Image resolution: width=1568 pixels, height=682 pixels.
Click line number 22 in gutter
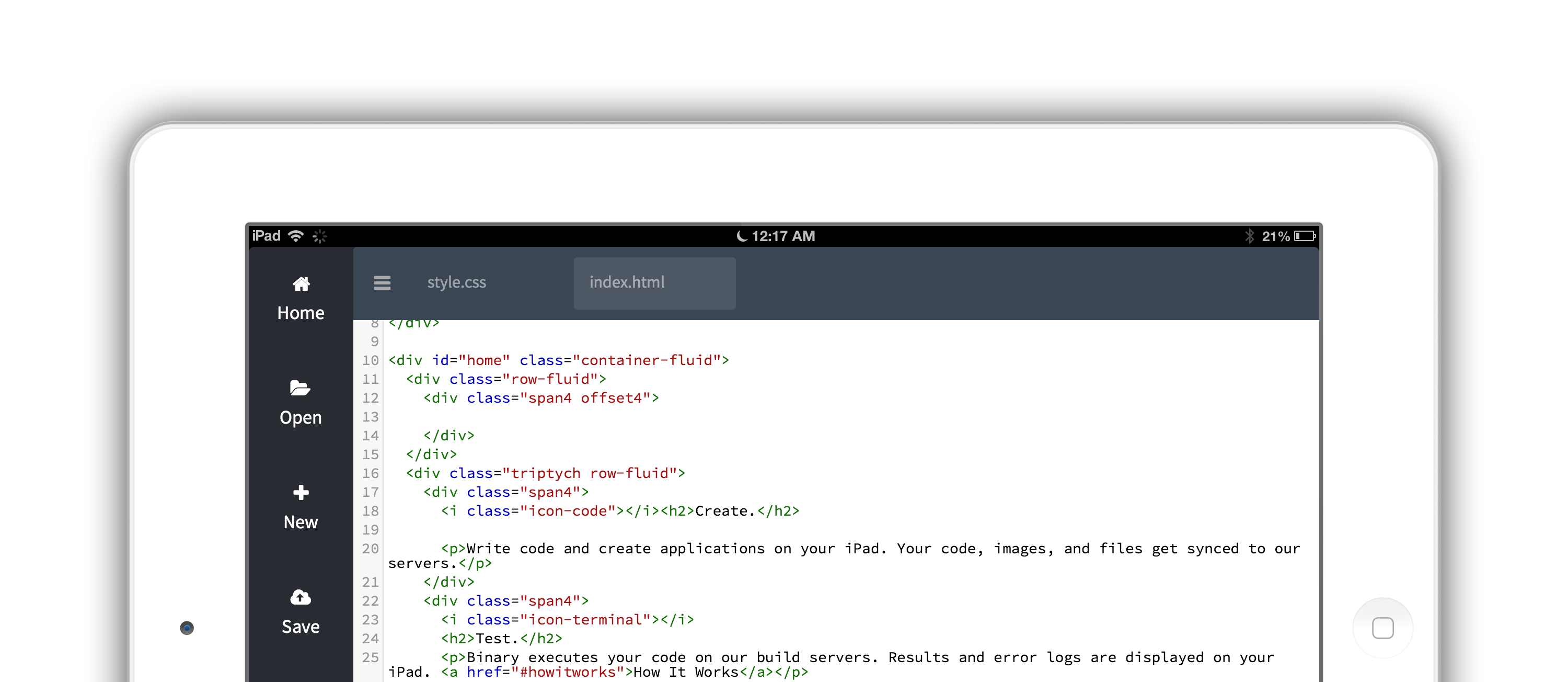click(370, 601)
